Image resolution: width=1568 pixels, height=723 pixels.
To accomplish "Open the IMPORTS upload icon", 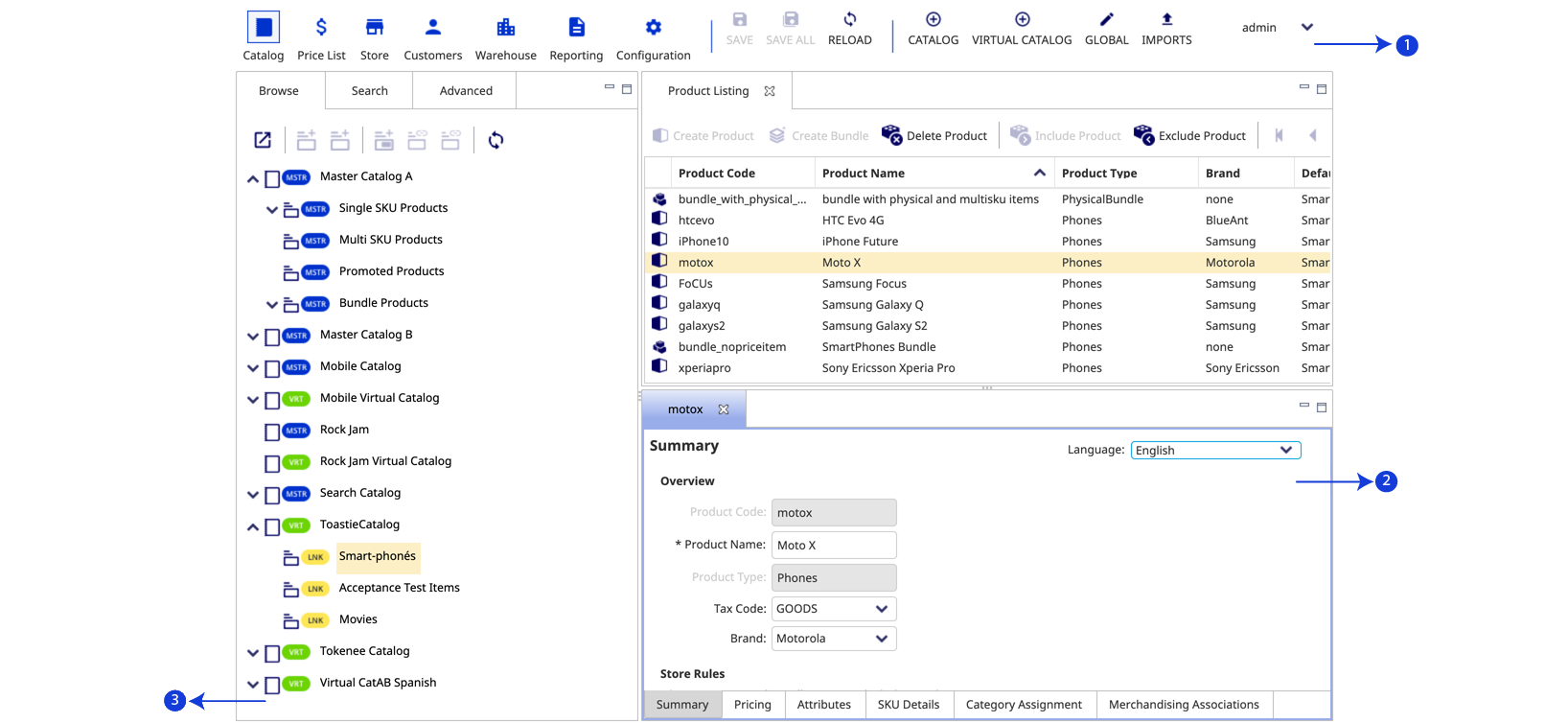I will [1166, 20].
